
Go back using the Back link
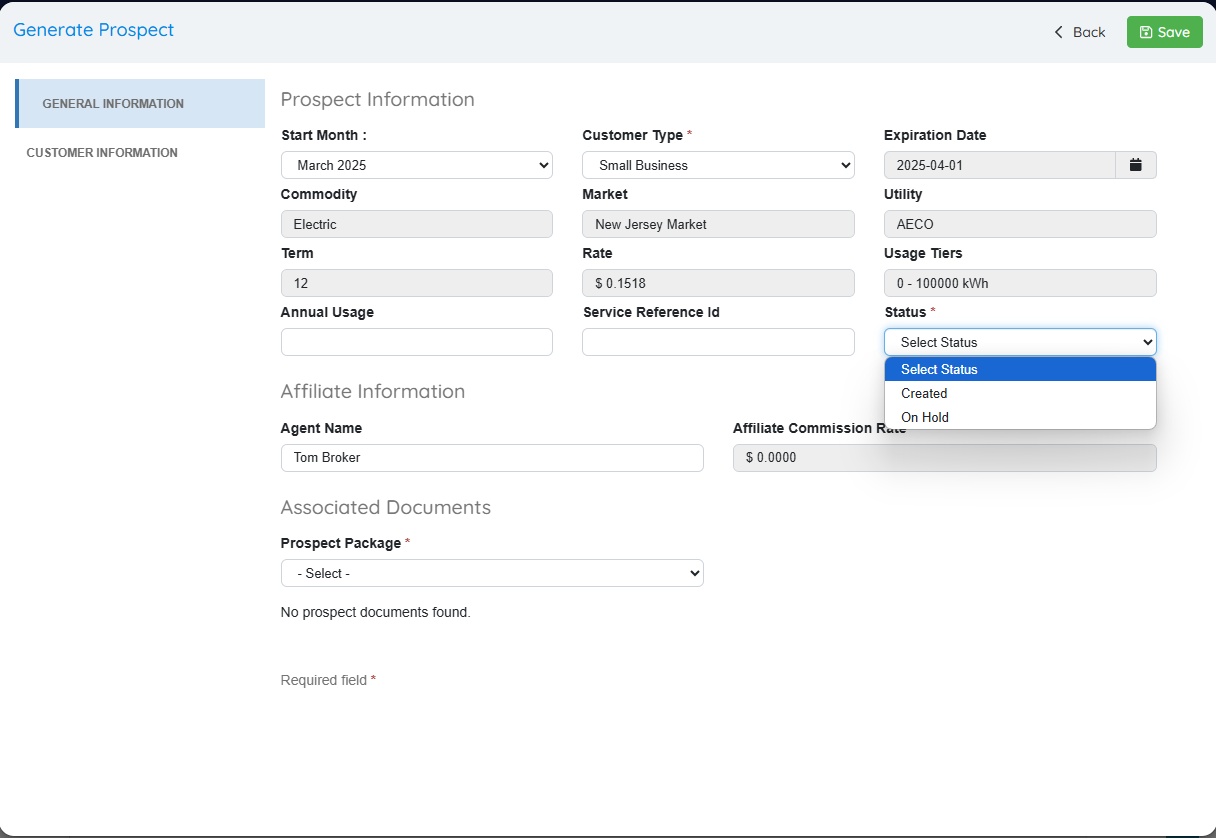[1080, 32]
